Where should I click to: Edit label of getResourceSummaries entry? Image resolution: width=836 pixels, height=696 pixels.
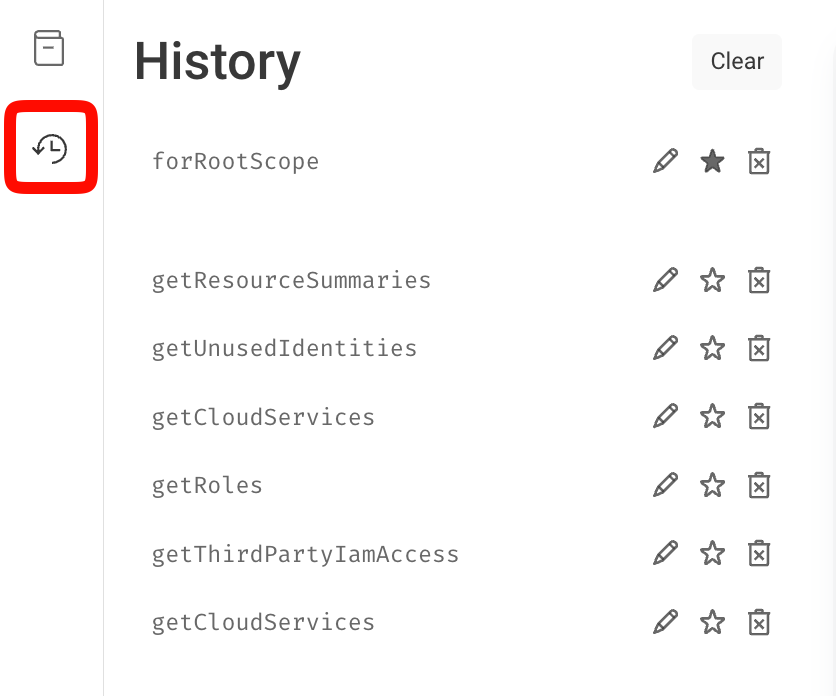click(x=665, y=280)
